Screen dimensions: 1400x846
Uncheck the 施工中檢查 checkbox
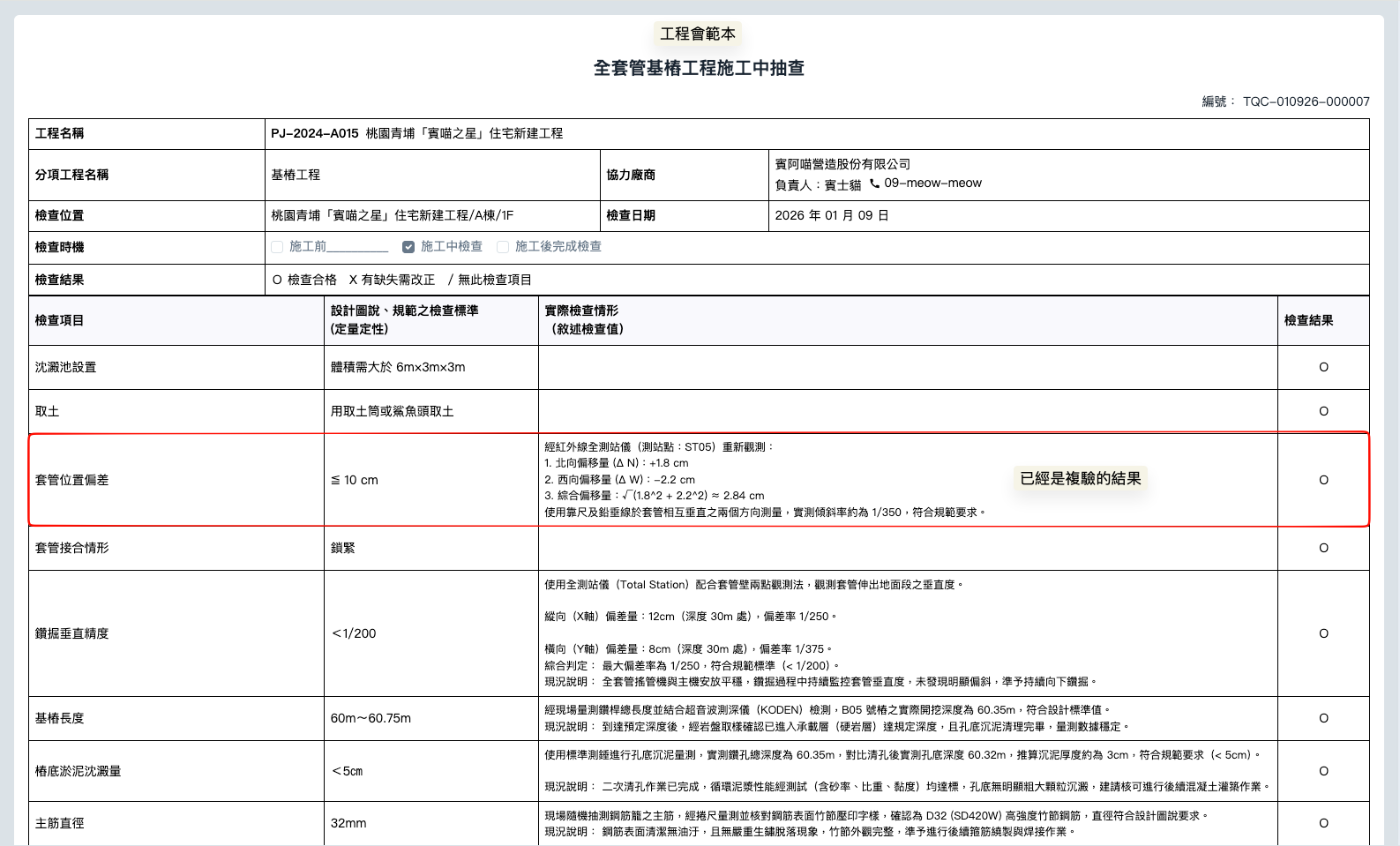coord(408,247)
